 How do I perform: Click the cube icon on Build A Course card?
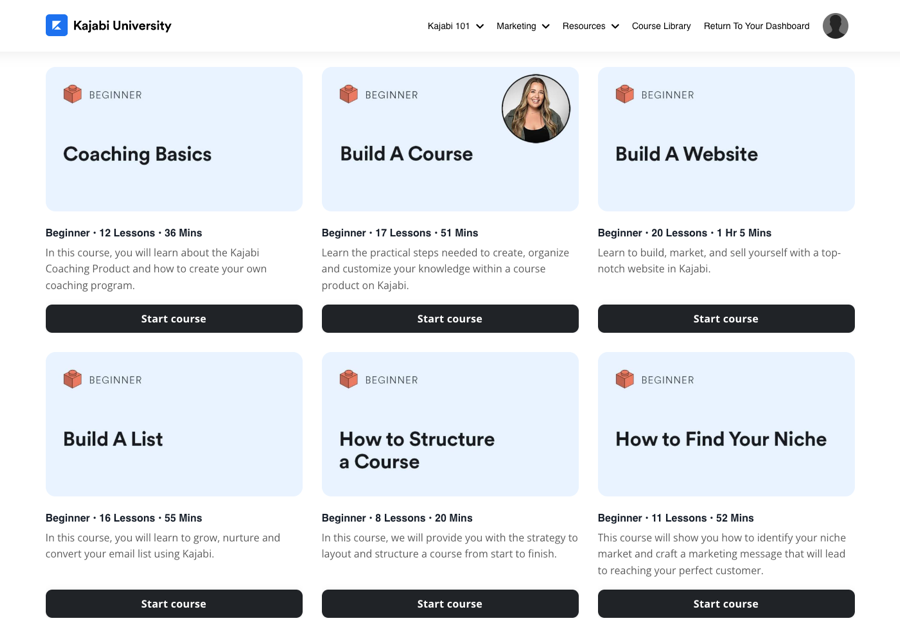348,94
